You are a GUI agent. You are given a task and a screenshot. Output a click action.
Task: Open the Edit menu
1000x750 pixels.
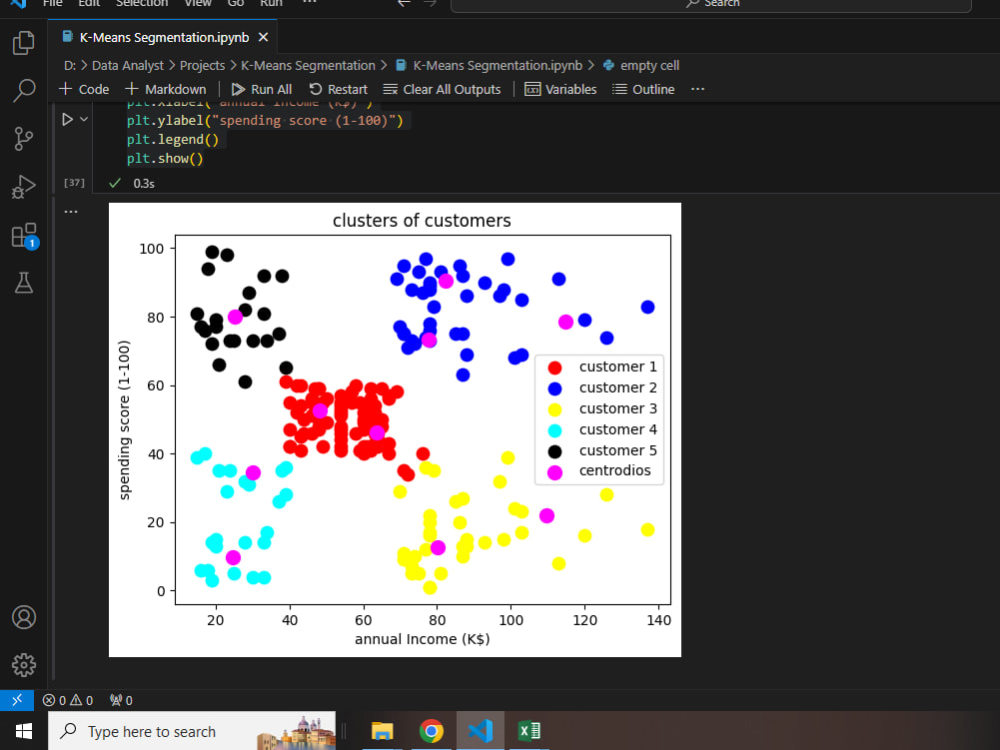tap(89, 3)
